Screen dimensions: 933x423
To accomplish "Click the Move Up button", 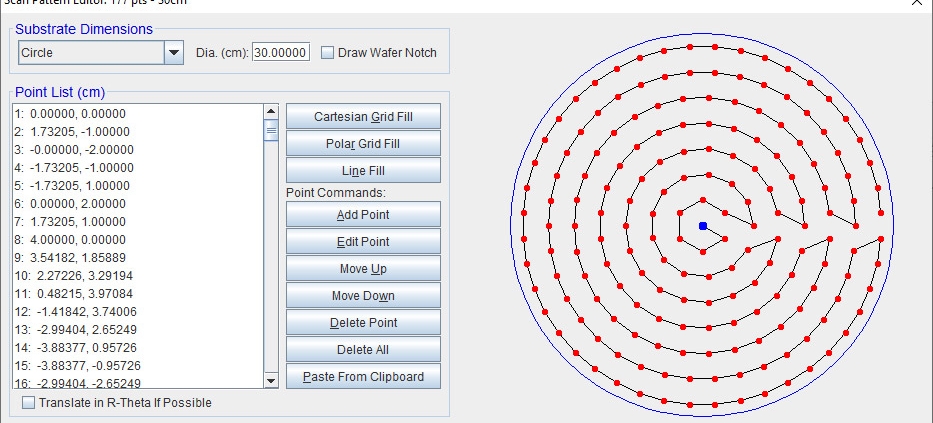I will point(363,268).
